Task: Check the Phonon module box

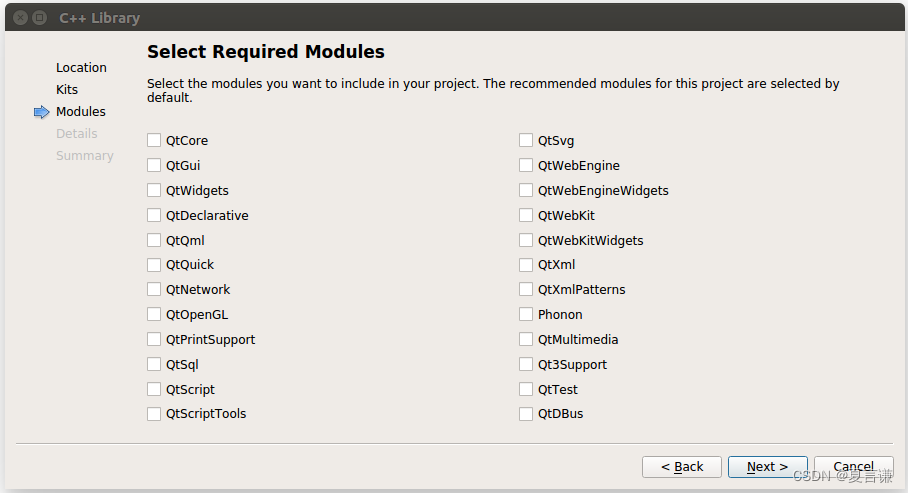Action: click(x=526, y=314)
